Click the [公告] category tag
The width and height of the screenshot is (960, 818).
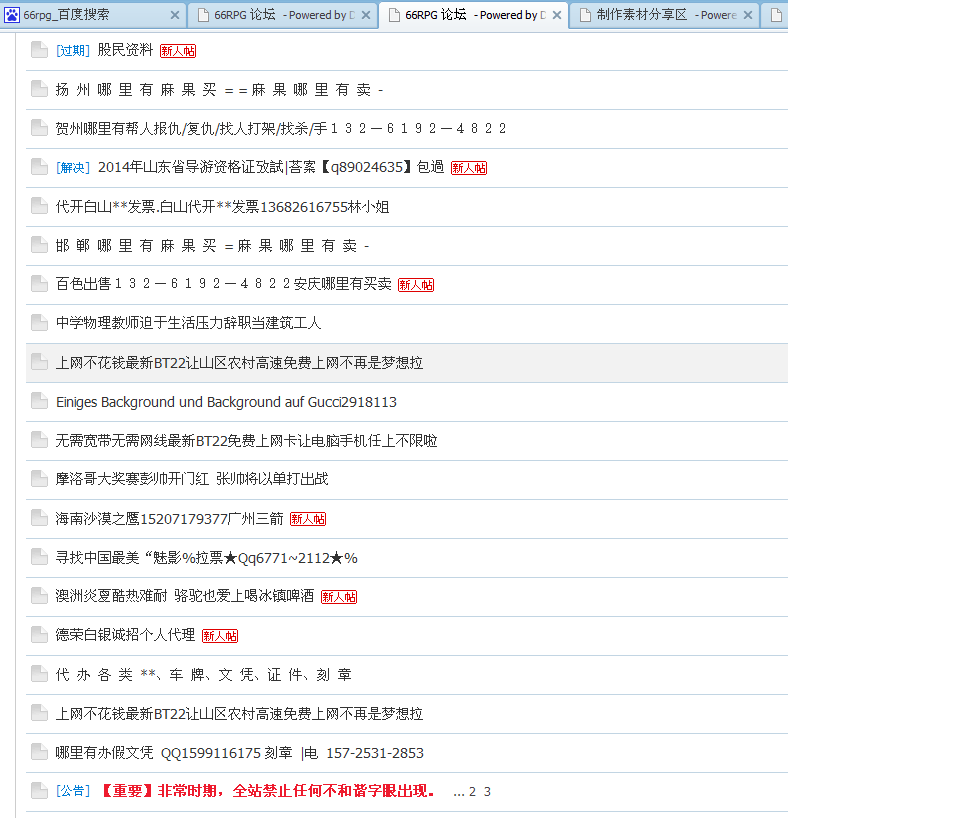click(73, 791)
